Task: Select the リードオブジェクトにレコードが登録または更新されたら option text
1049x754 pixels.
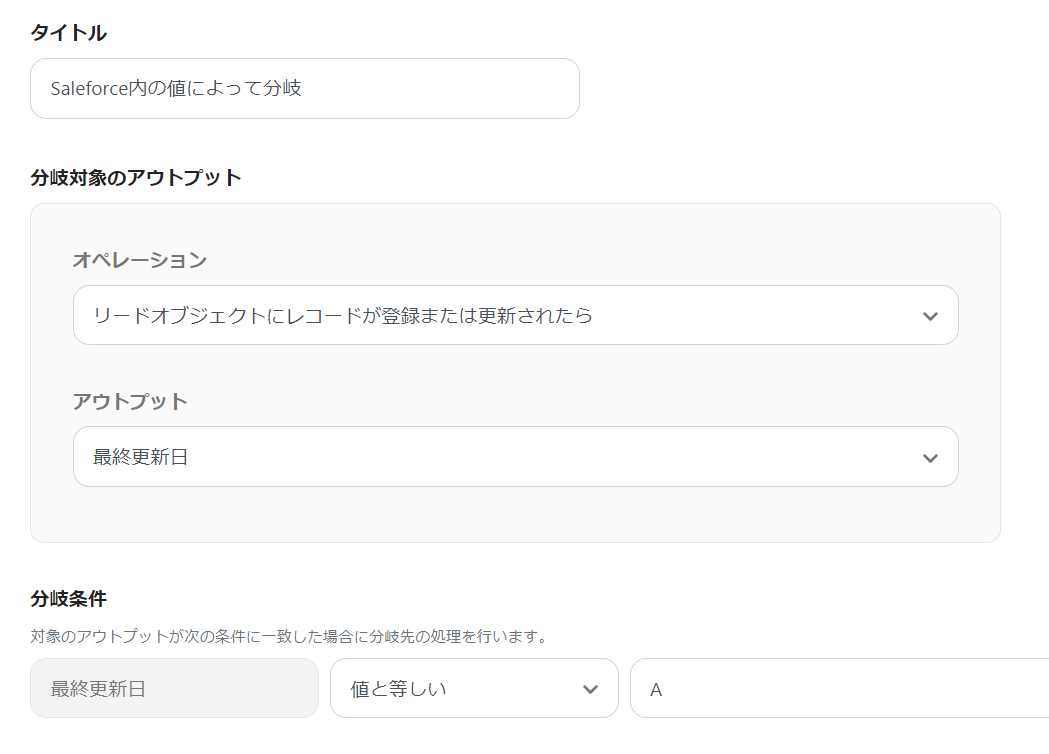Action: pos(343,316)
